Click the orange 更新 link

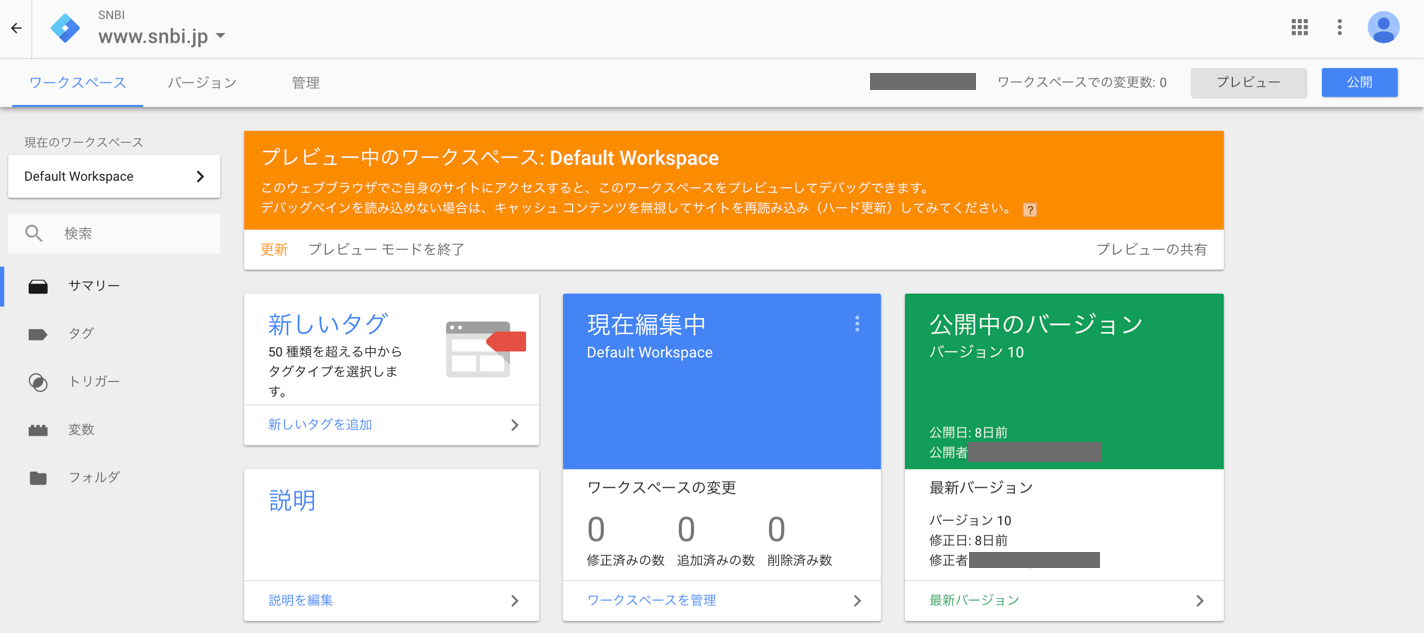pos(274,250)
